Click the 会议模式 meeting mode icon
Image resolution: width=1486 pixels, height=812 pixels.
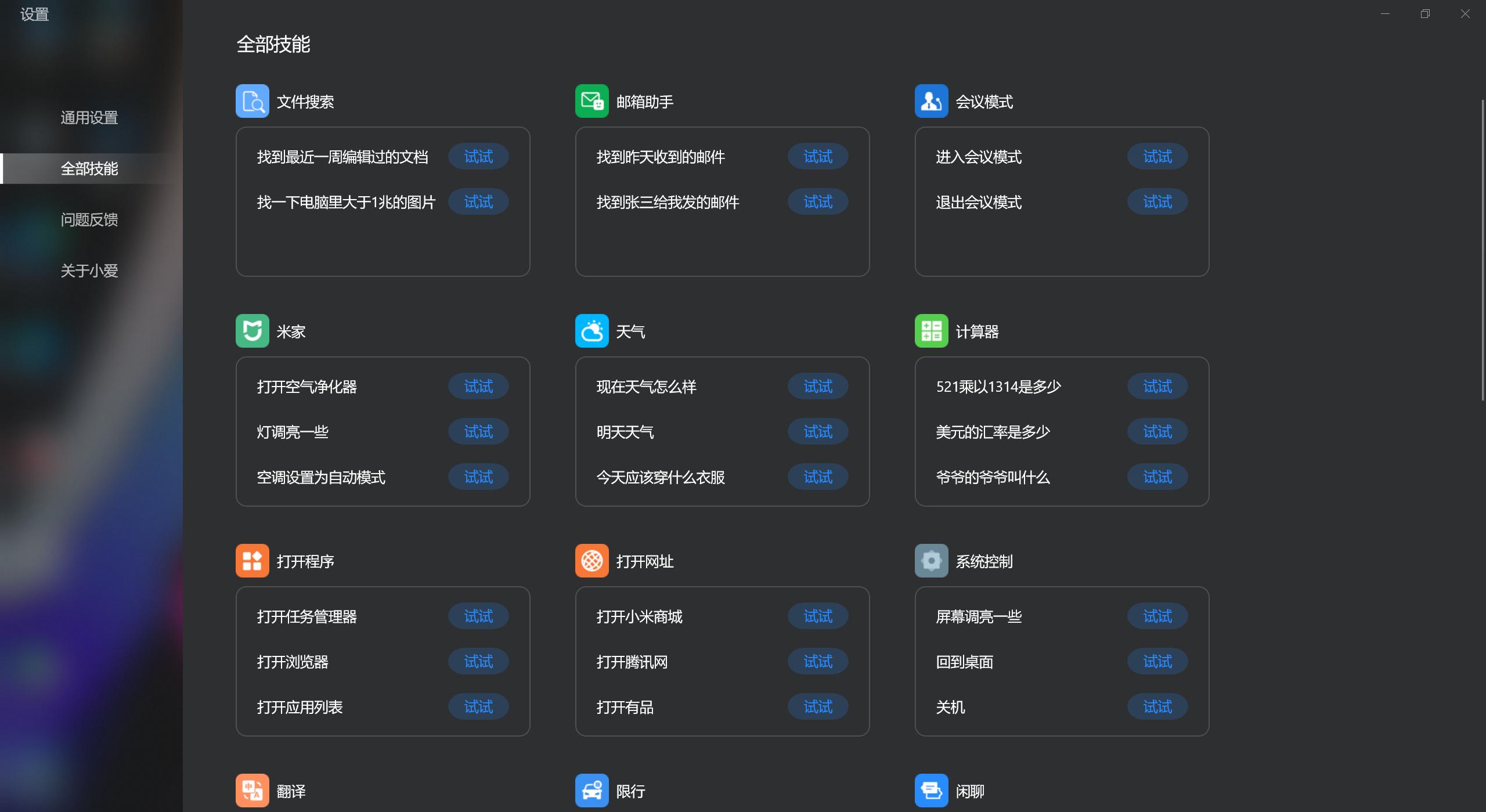tap(931, 100)
